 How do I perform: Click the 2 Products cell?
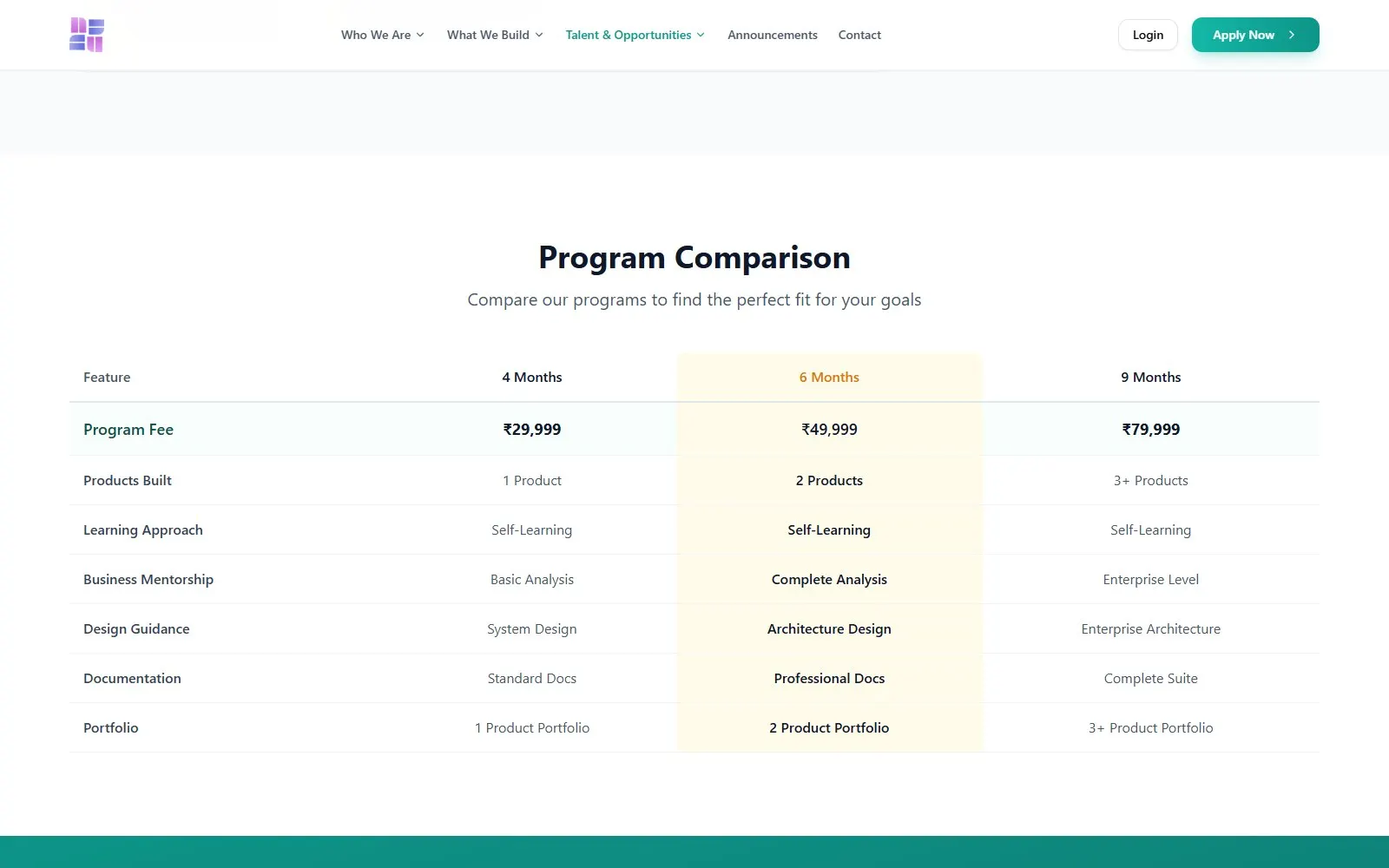829,480
